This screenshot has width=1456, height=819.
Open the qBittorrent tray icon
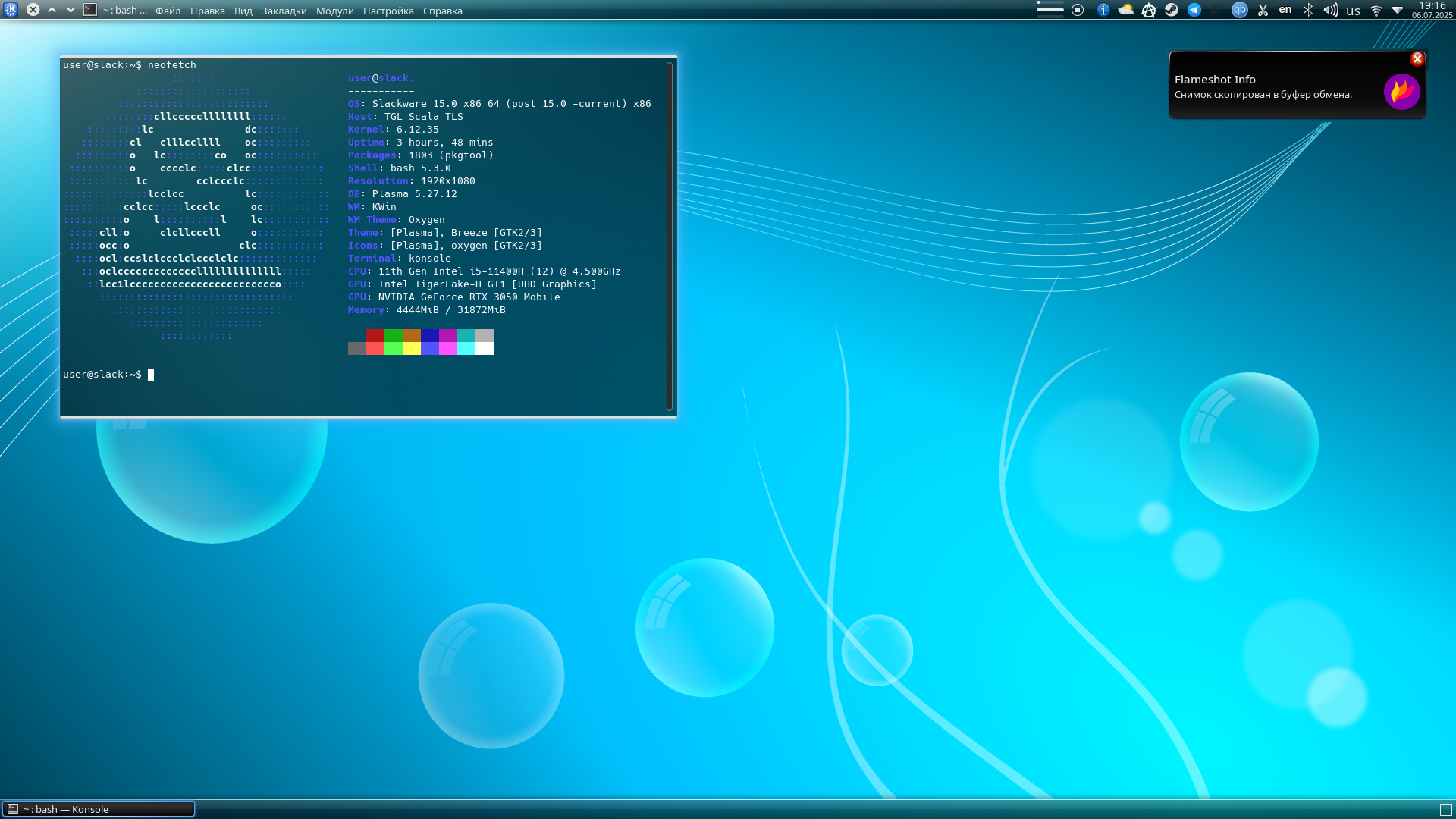tap(1240, 10)
